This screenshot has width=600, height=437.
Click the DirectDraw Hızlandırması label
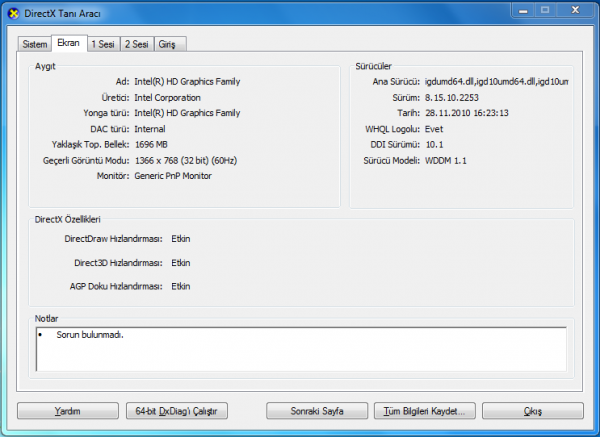114,239
